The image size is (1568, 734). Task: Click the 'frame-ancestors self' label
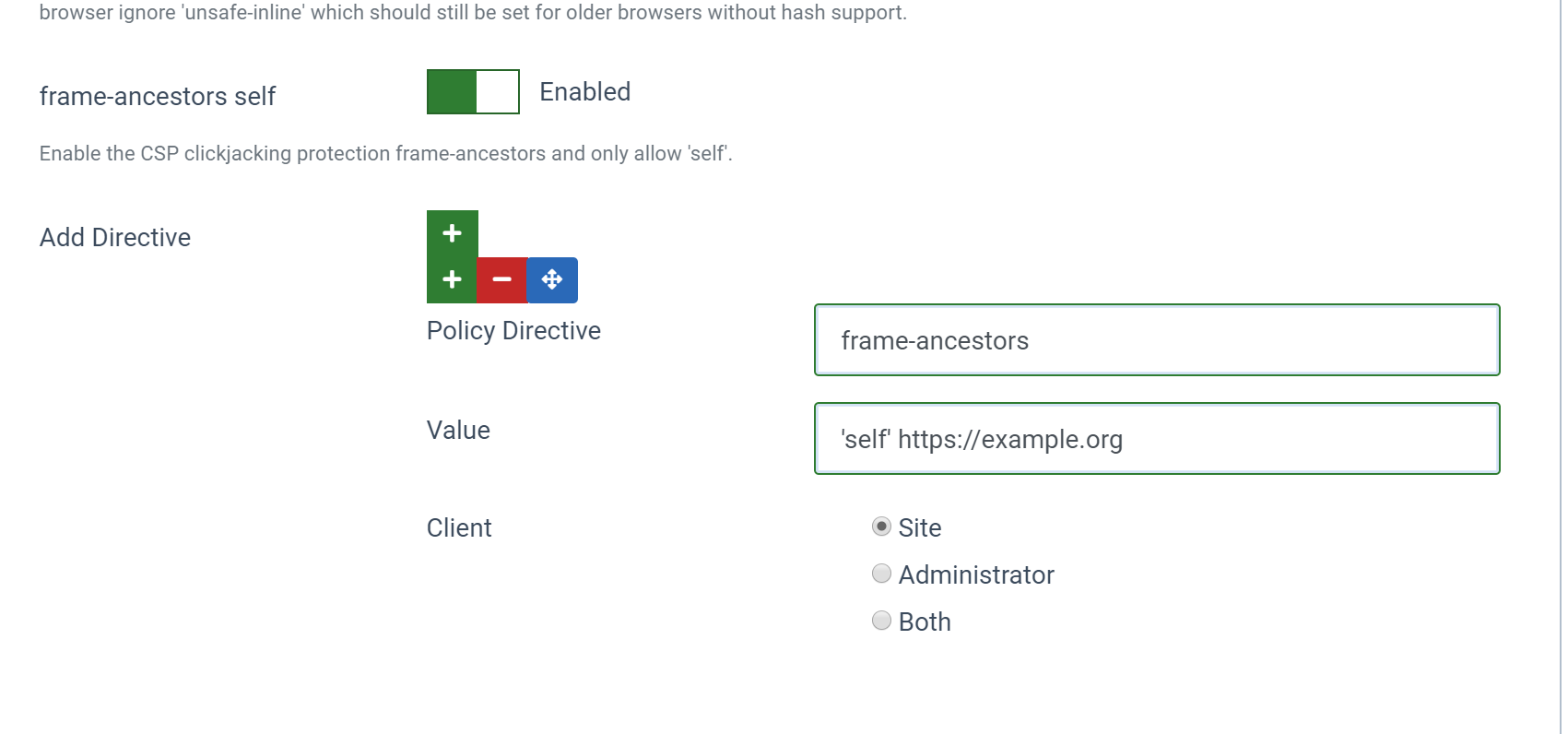(158, 96)
